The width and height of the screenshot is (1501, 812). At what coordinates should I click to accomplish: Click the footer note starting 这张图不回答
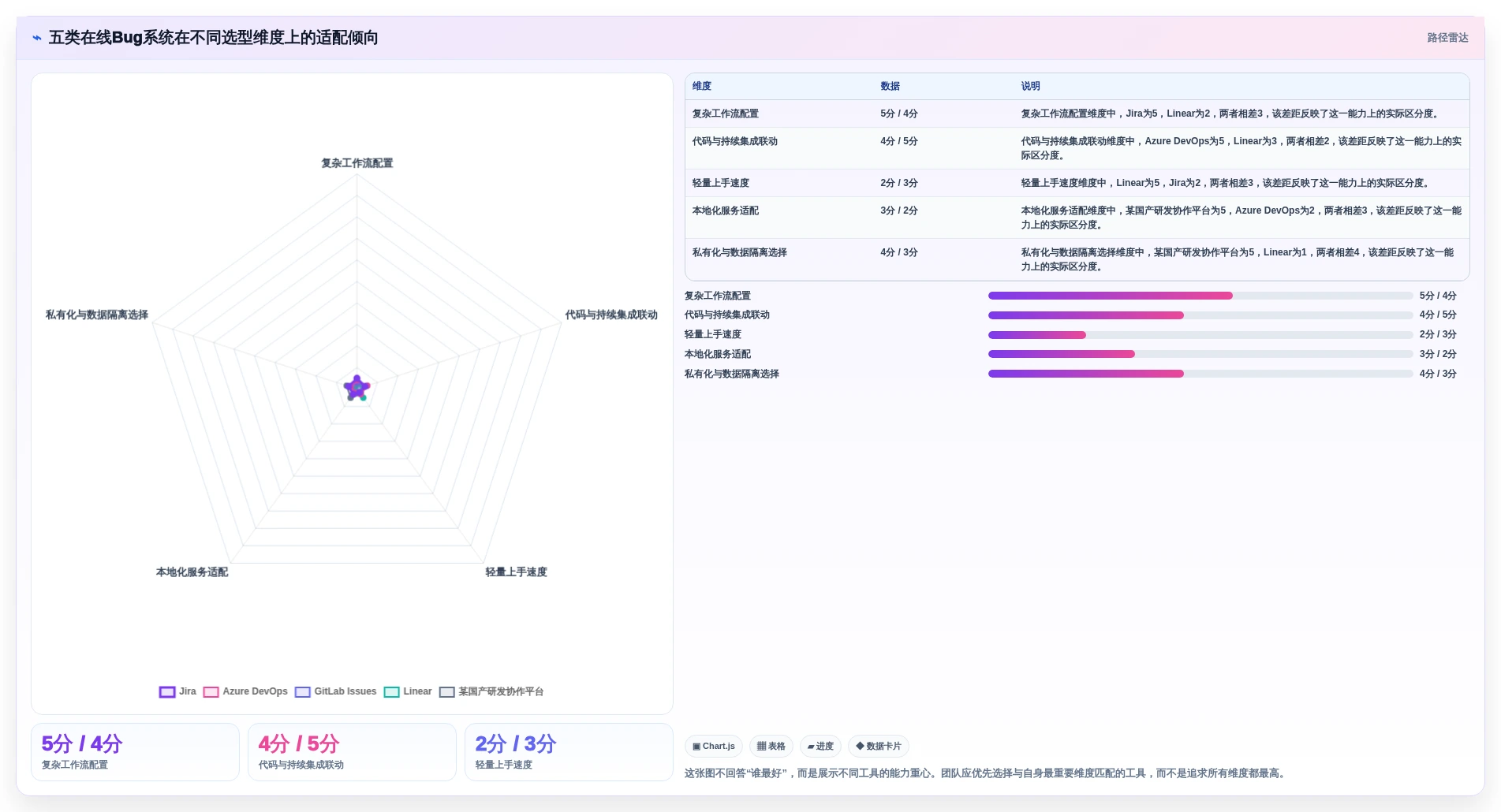(987, 773)
